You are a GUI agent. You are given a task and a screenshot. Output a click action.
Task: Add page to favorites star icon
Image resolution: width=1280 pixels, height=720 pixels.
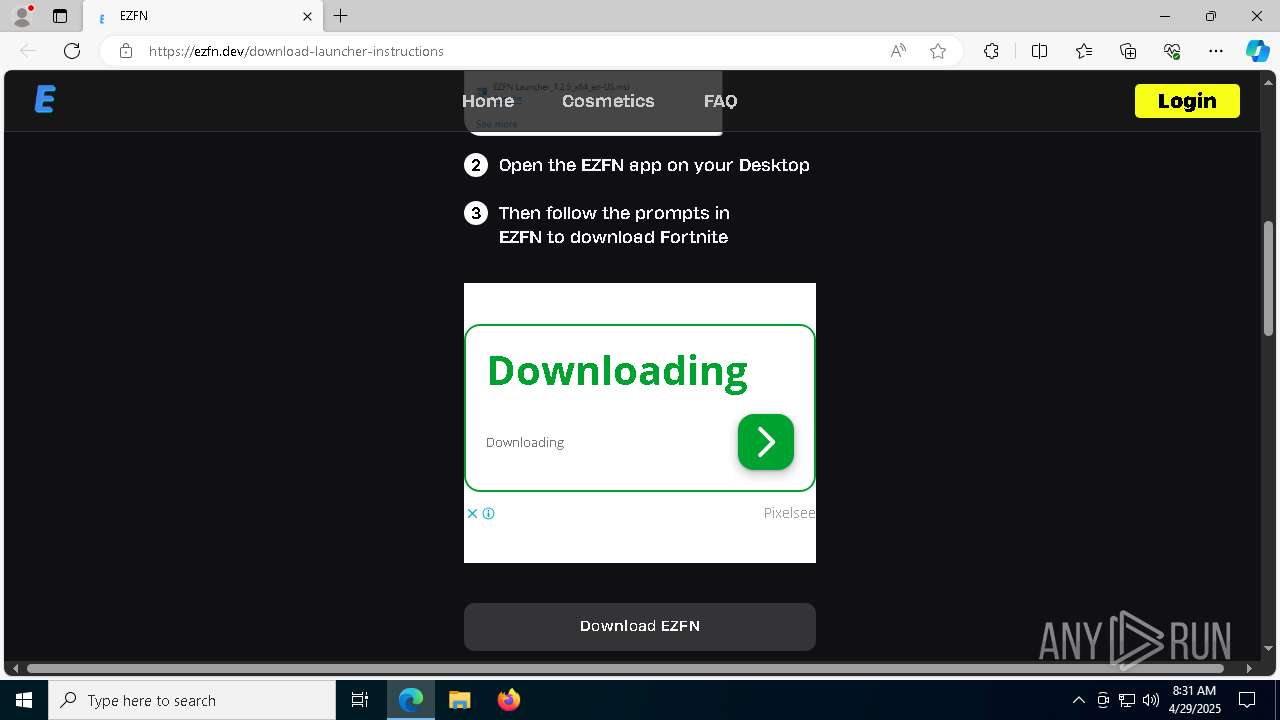coord(938,51)
